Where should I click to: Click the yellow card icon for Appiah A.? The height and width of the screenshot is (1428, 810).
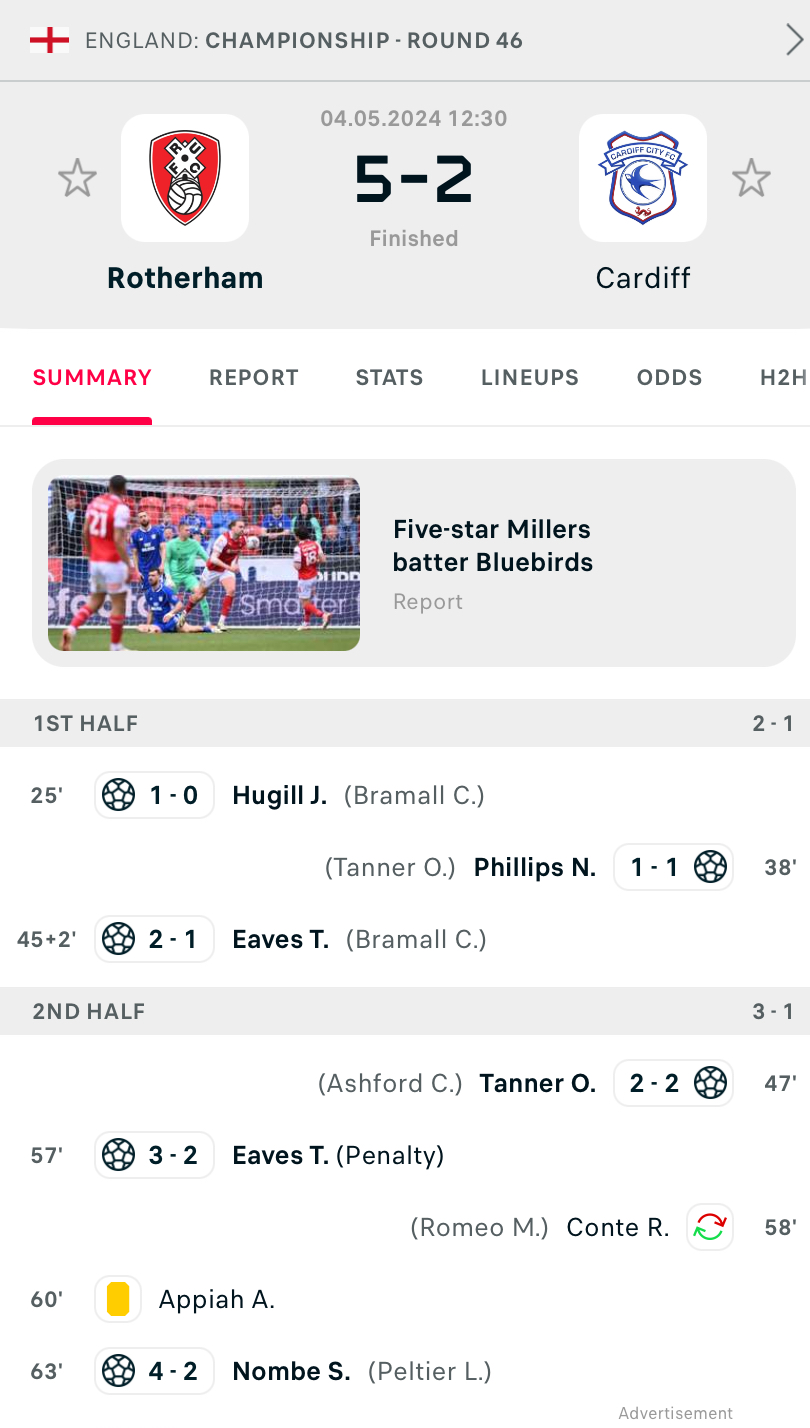[x=118, y=1299]
